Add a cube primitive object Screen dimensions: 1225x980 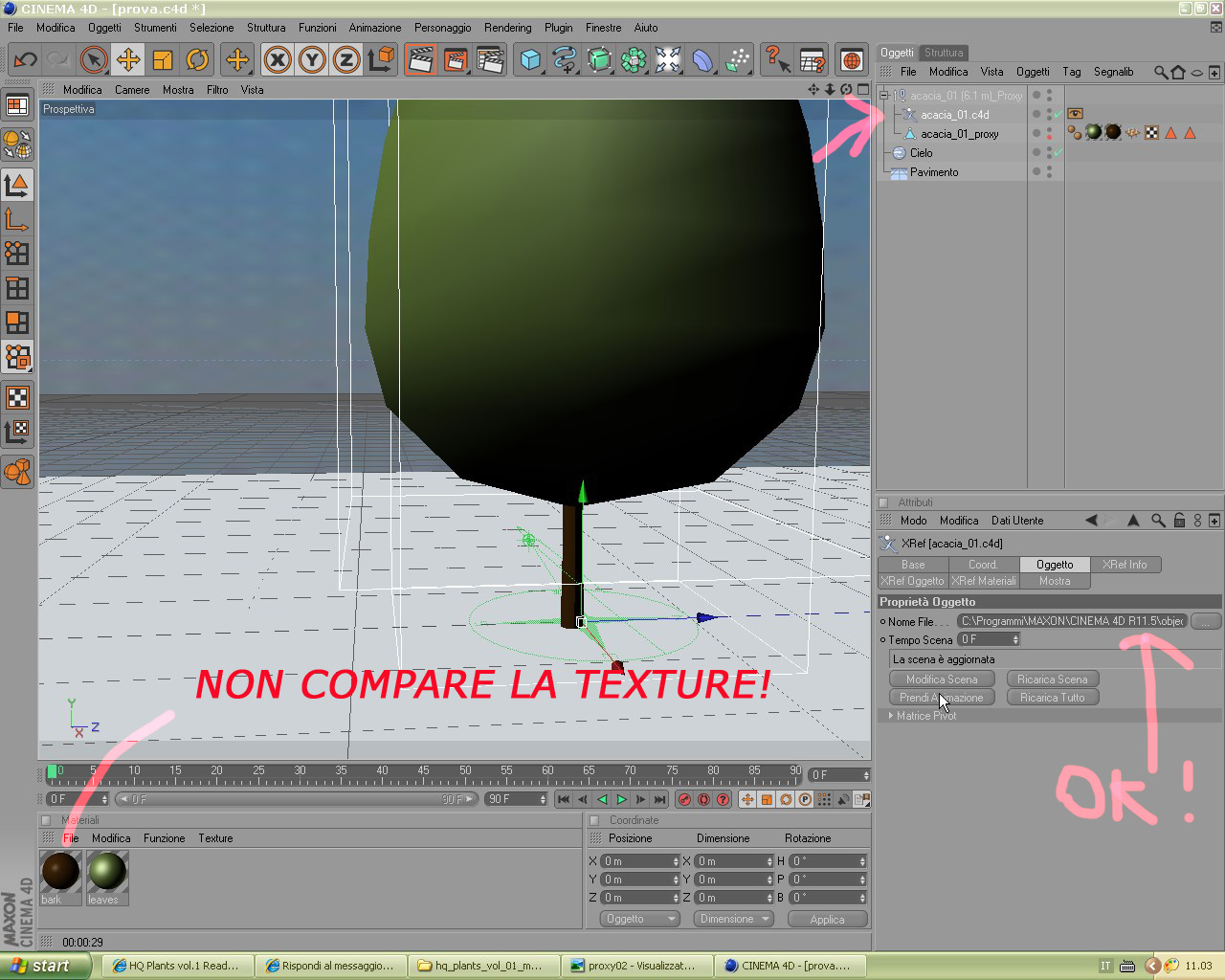pyautogui.click(x=530, y=60)
